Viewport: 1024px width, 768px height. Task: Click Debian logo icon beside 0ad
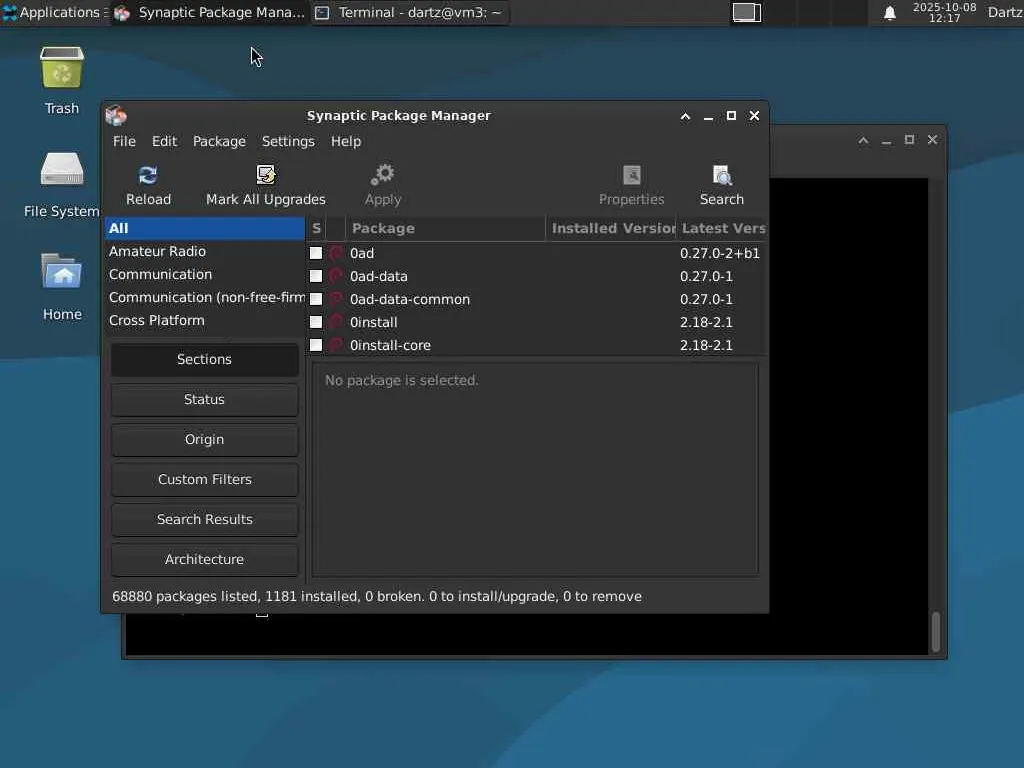(336, 253)
